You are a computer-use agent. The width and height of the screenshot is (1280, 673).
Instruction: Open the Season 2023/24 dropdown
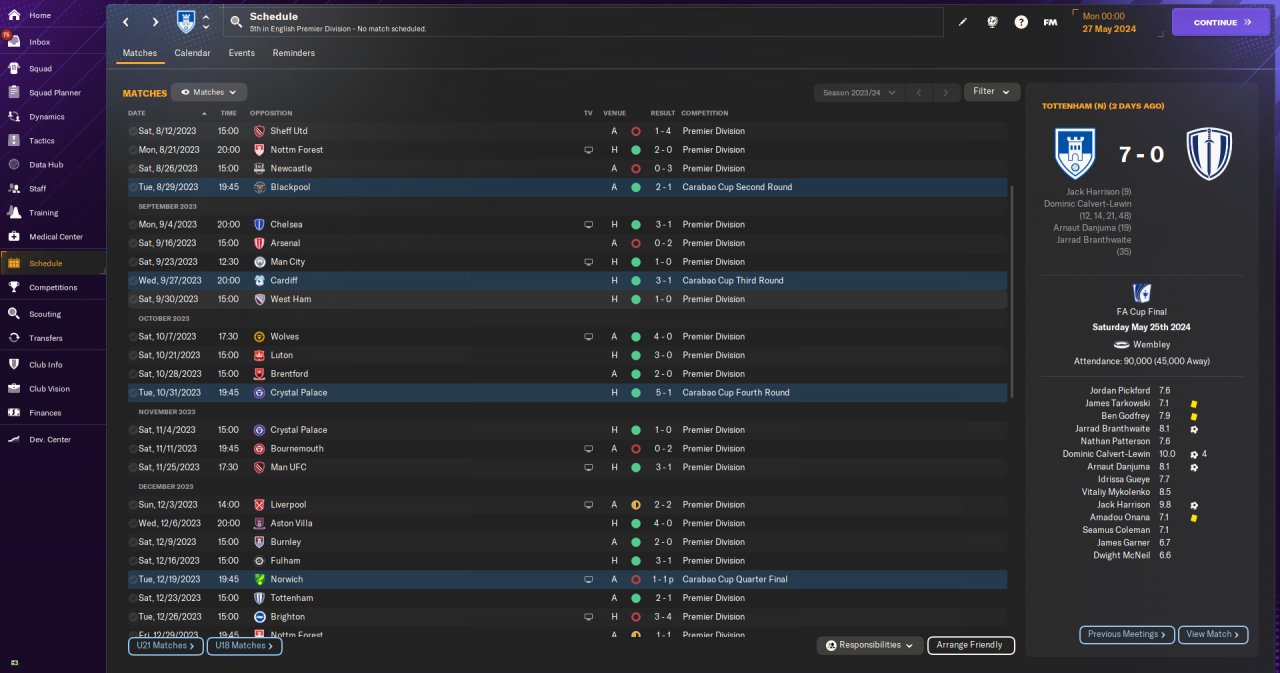(x=858, y=93)
